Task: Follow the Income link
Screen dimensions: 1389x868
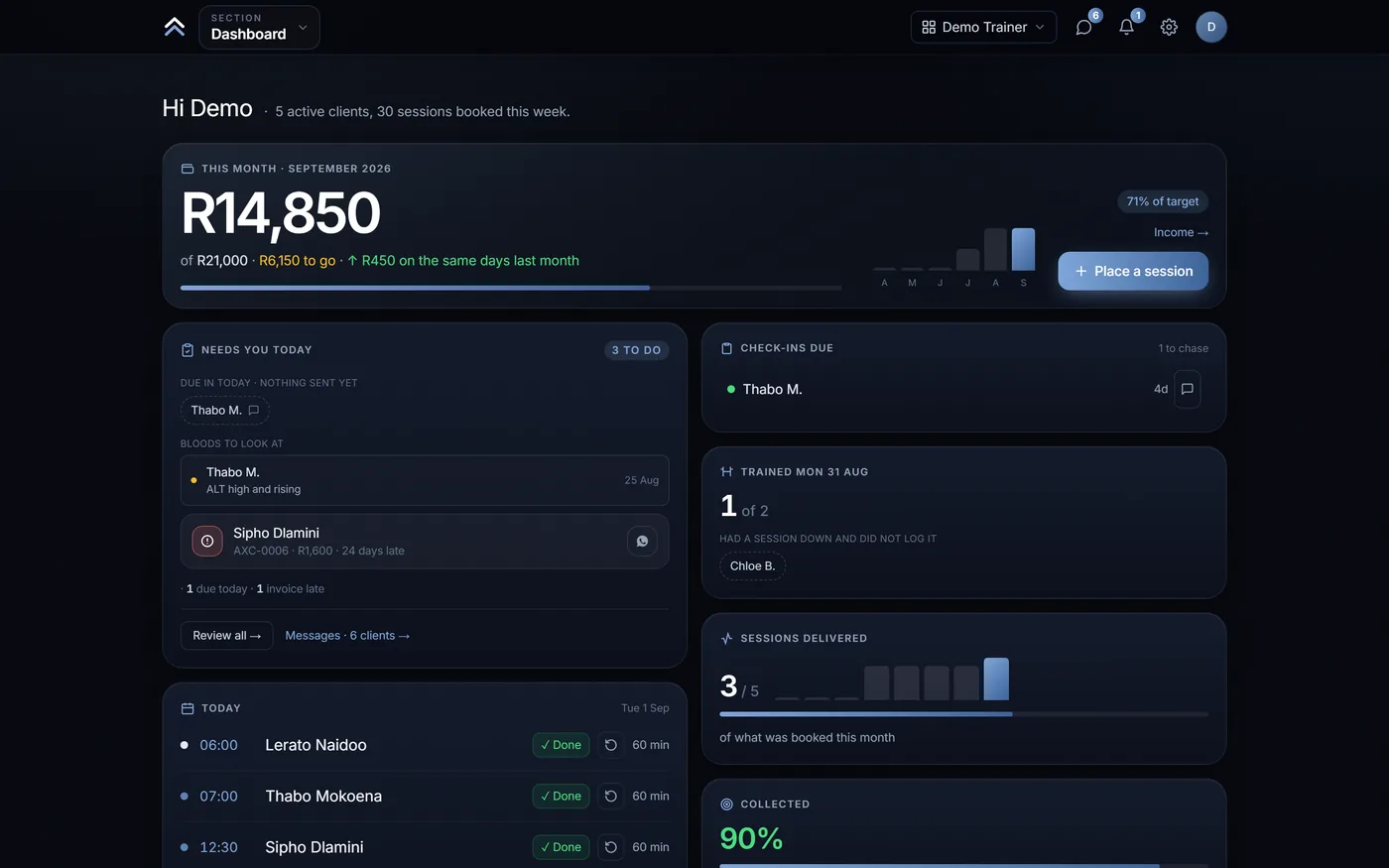Action: tap(1181, 232)
